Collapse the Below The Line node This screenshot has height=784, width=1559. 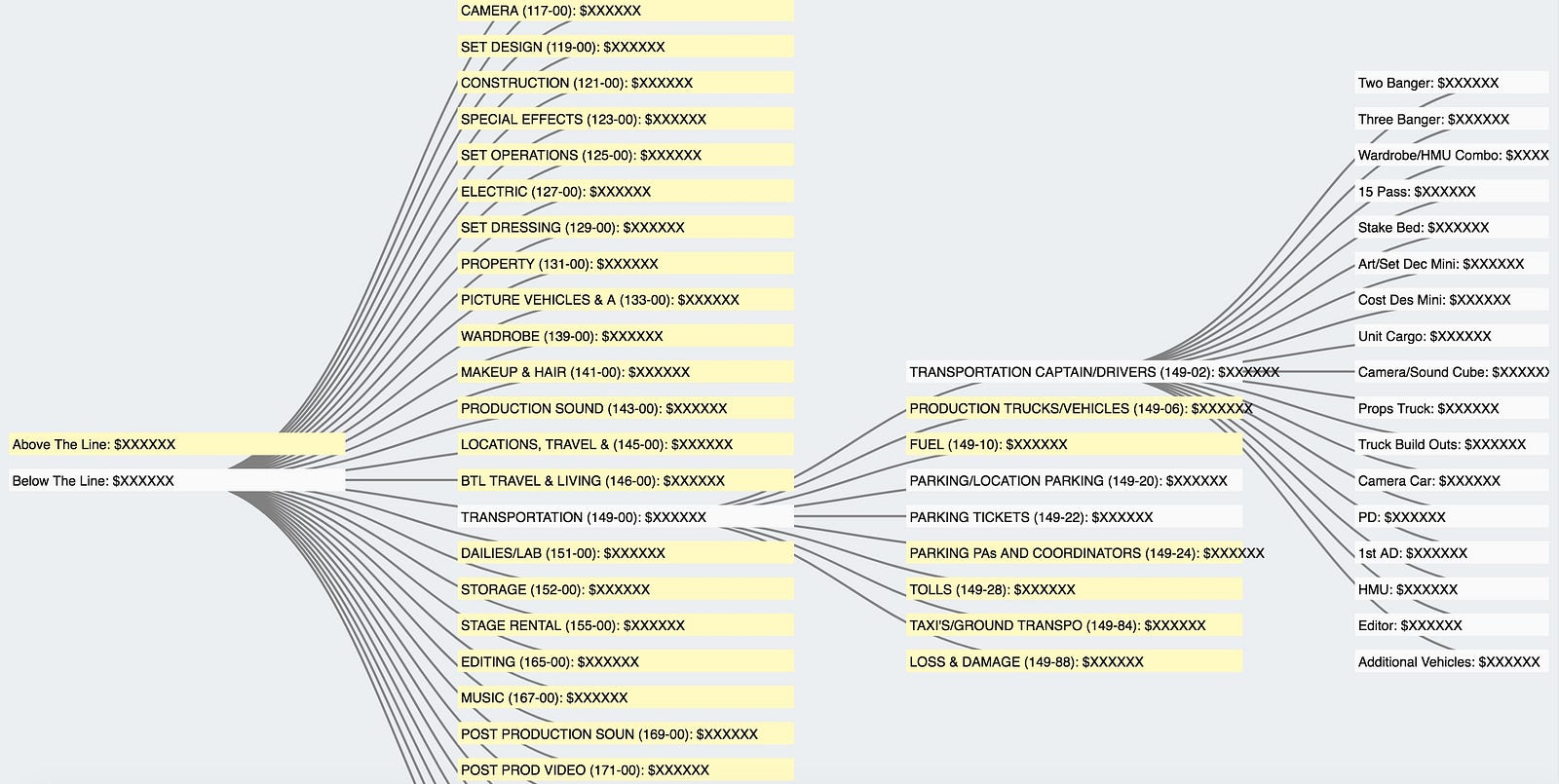click(x=177, y=480)
